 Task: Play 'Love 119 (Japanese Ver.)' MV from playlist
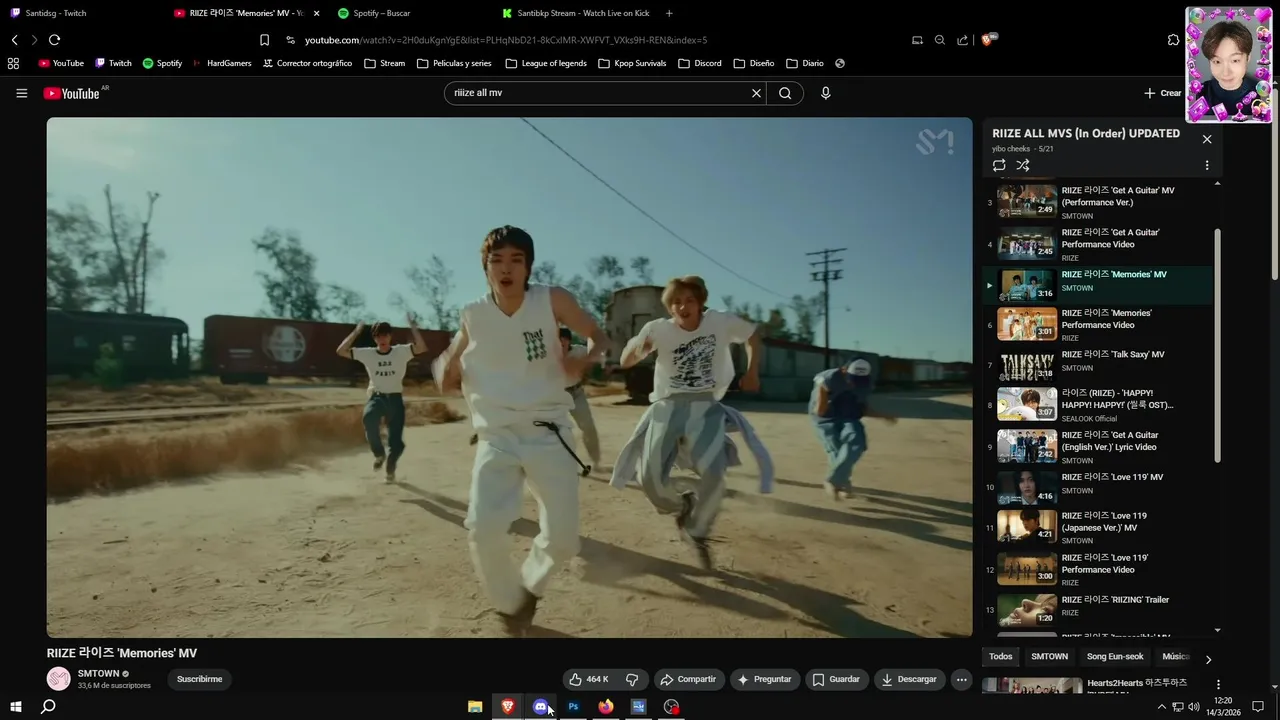(1098, 528)
